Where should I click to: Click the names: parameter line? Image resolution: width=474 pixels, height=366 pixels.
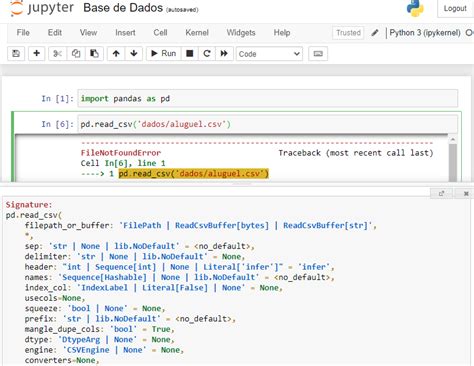pos(179,277)
